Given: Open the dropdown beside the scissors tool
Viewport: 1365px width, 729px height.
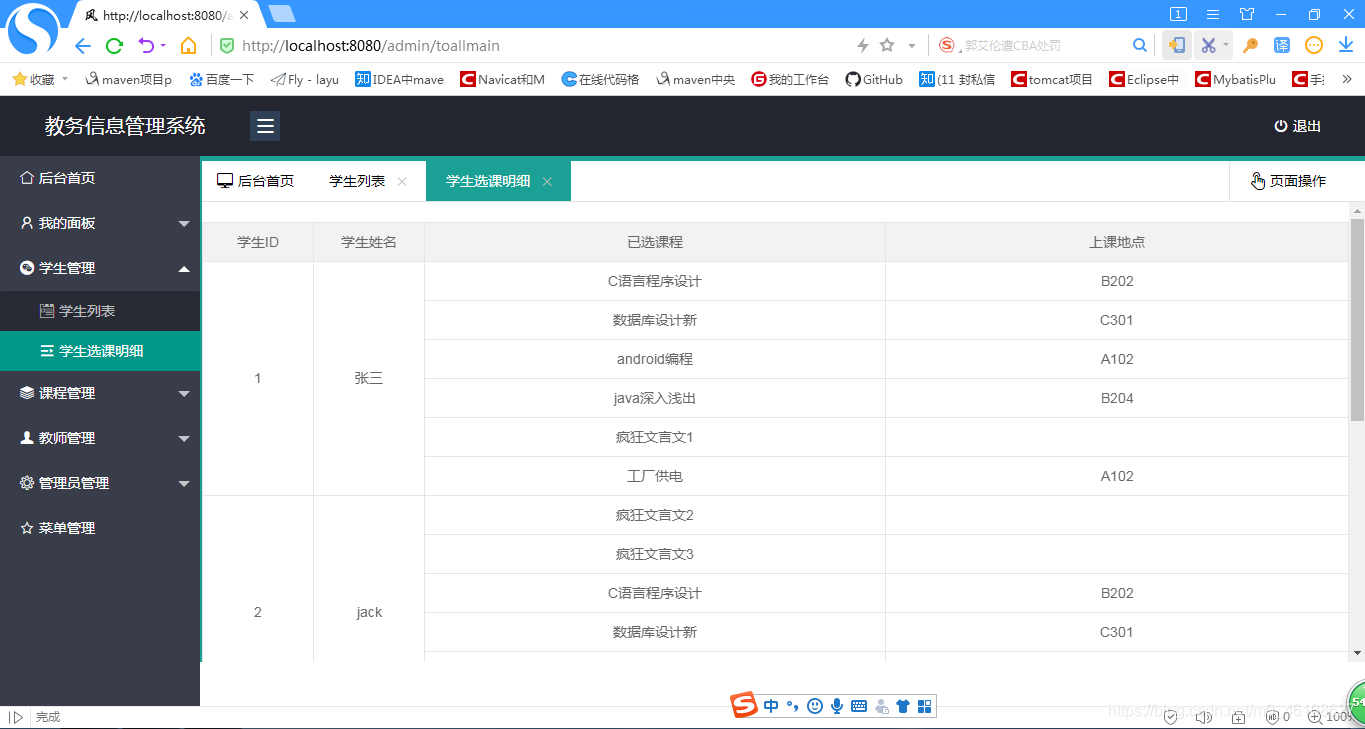Looking at the screenshot, I should point(1226,45).
